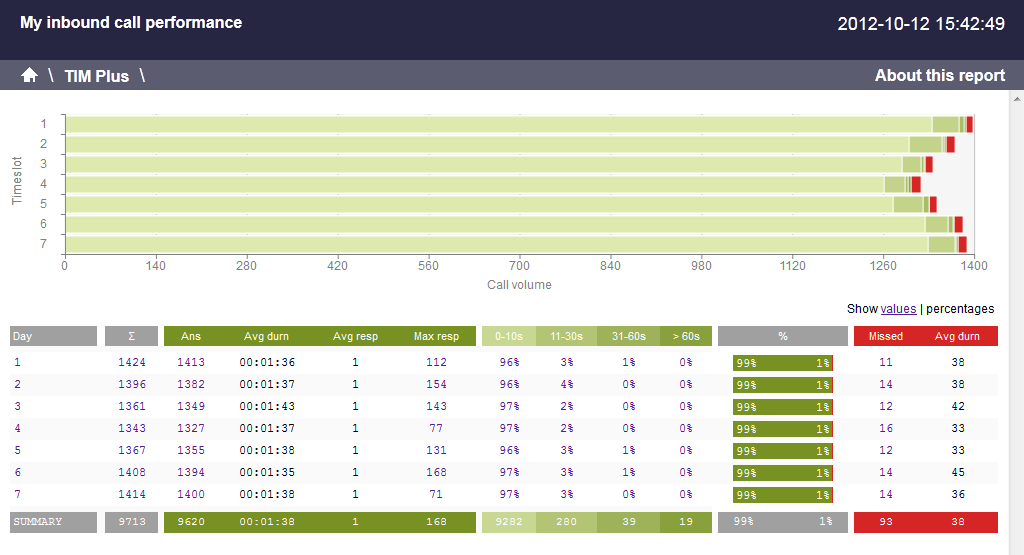The width and height of the screenshot is (1024, 555).
Task: Click the Max resp column header
Action: (x=436, y=336)
